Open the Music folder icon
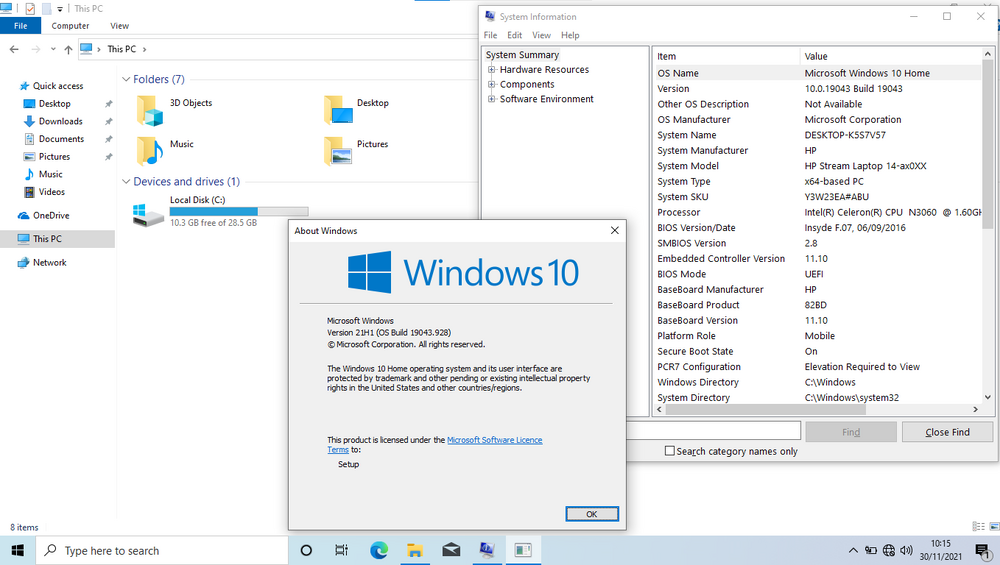Screen dimensions: 1000x565 click(x=150, y=152)
